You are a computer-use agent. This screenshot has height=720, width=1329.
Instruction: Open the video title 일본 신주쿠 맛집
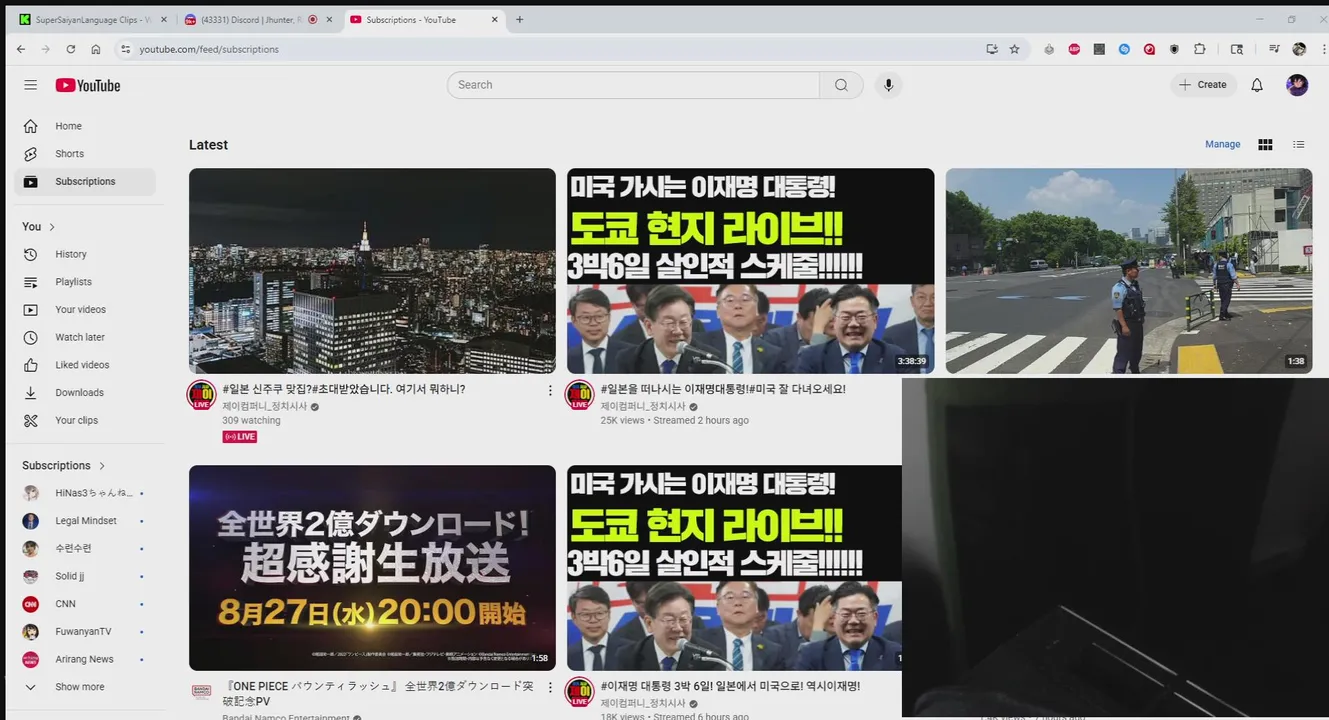(344, 389)
